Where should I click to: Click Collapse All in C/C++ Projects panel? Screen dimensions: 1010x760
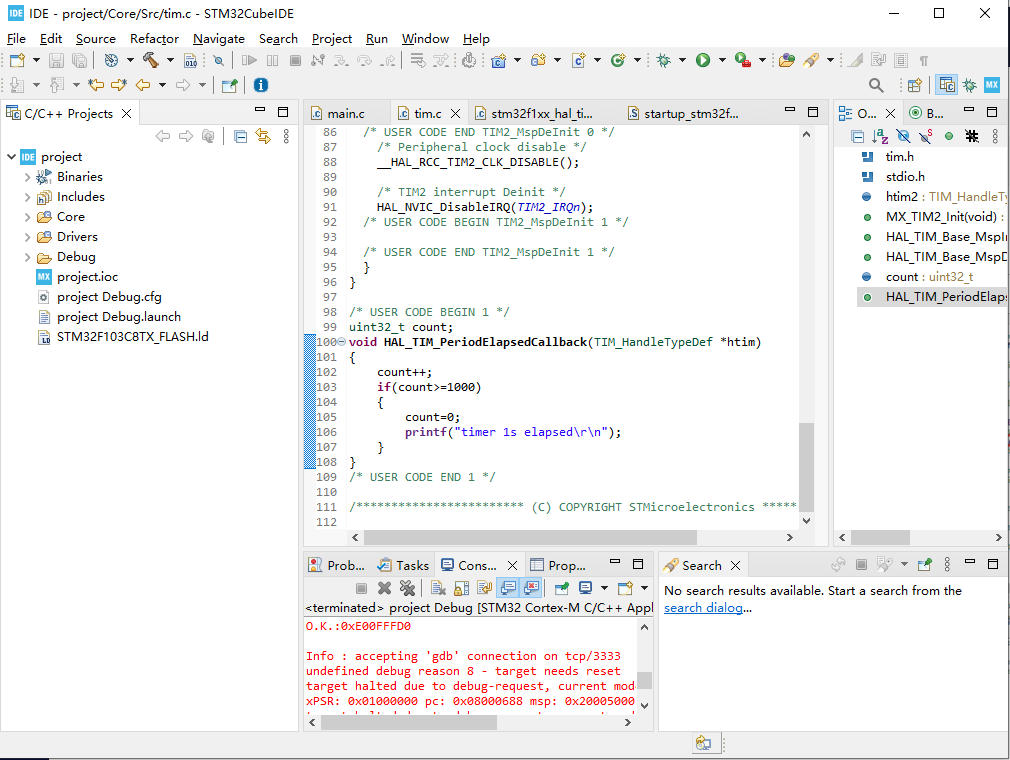coord(240,137)
